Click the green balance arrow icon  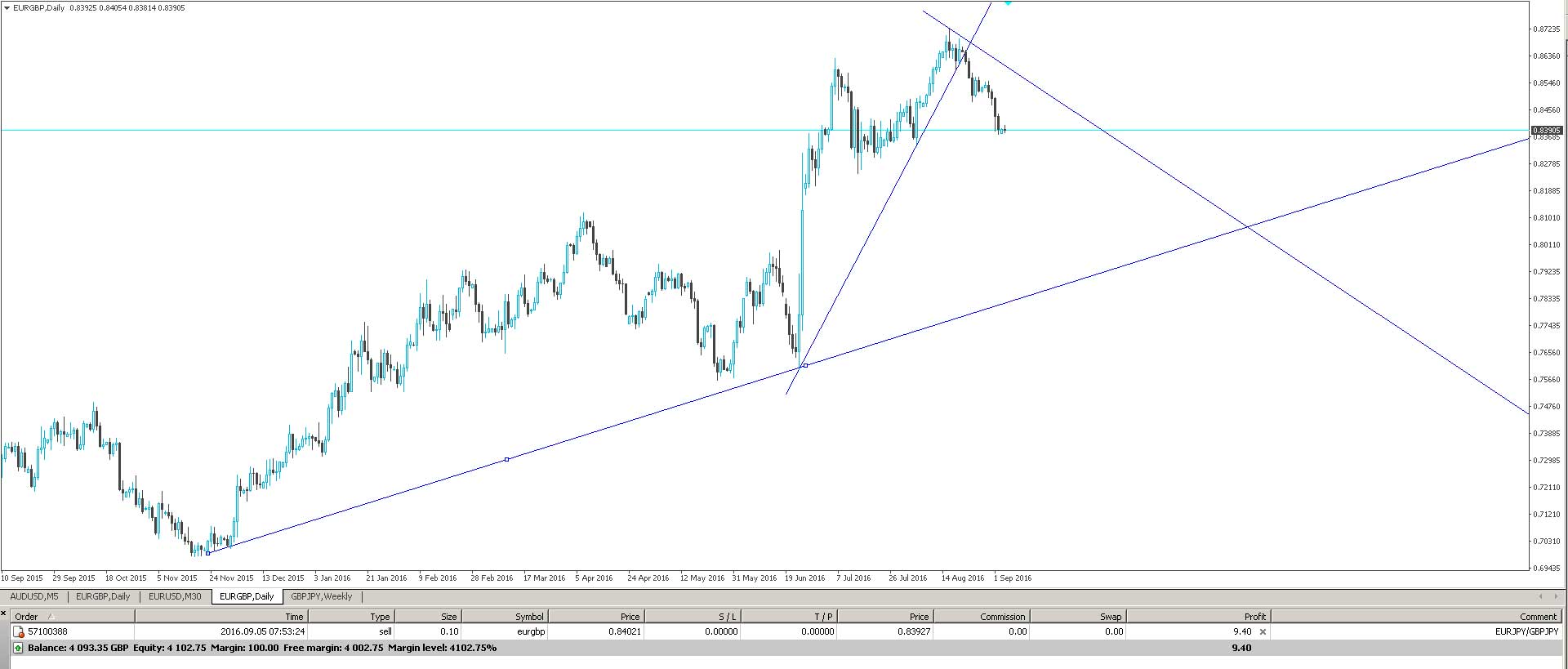click(x=19, y=648)
